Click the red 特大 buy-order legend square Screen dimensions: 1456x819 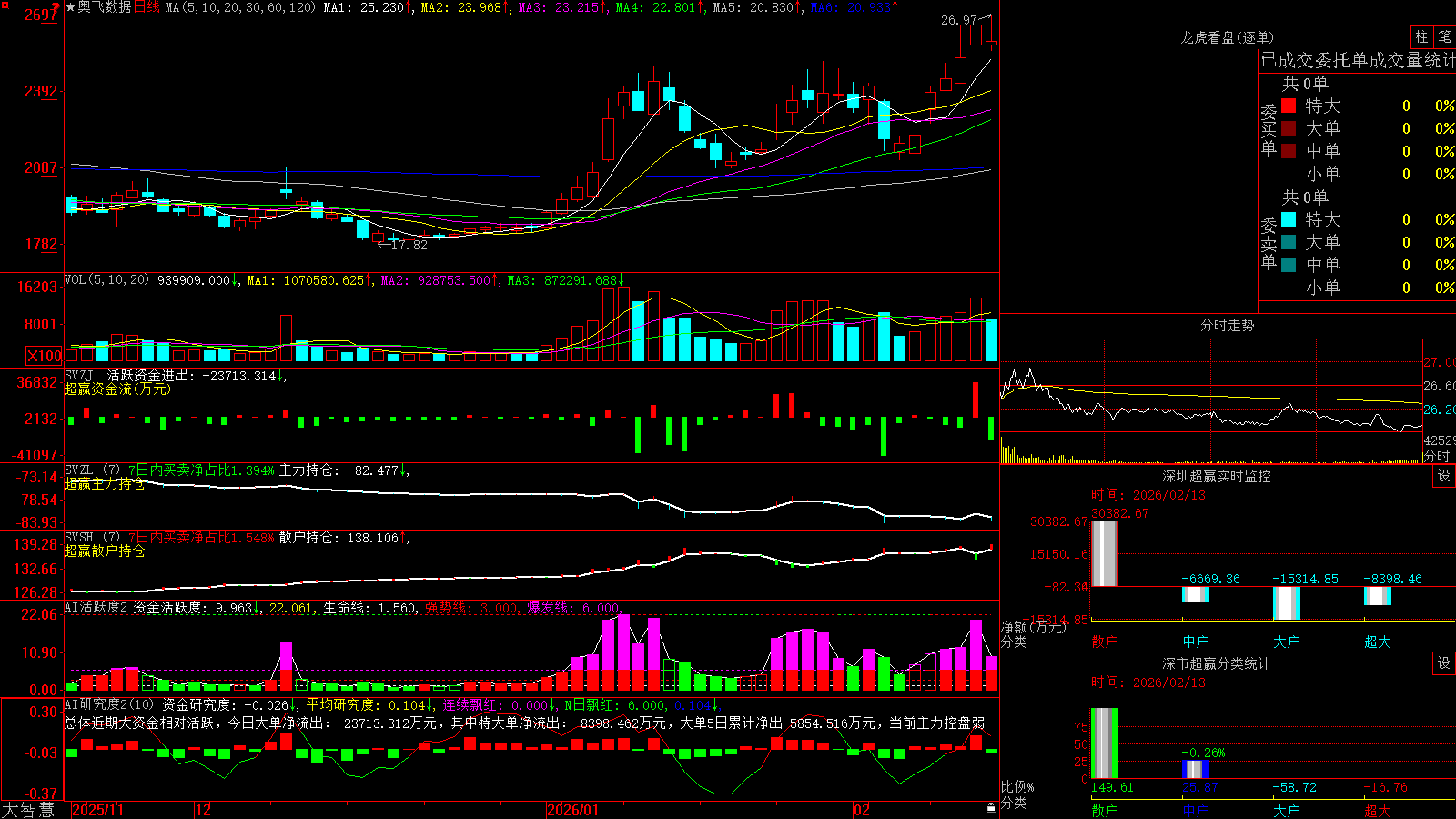click(1289, 106)
